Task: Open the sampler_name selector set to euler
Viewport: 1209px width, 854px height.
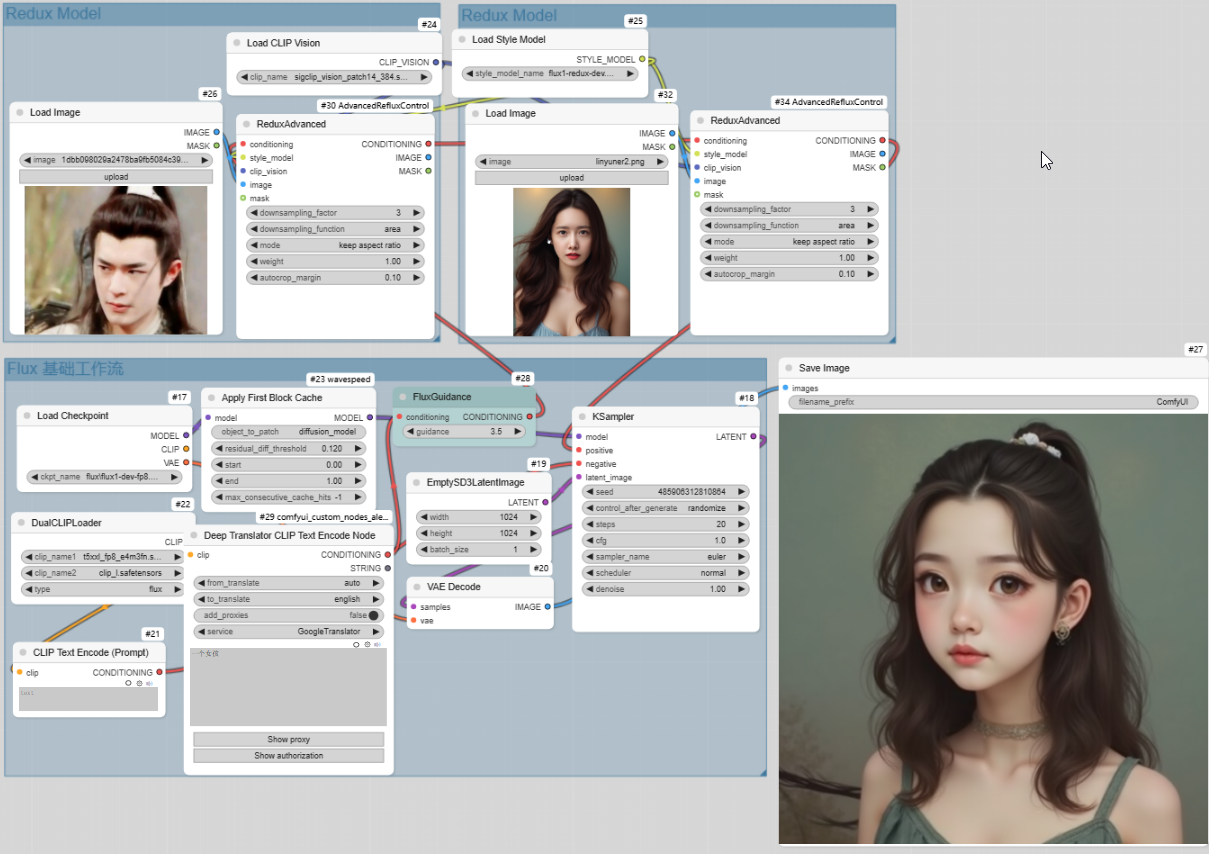Action: click(665, 557)
